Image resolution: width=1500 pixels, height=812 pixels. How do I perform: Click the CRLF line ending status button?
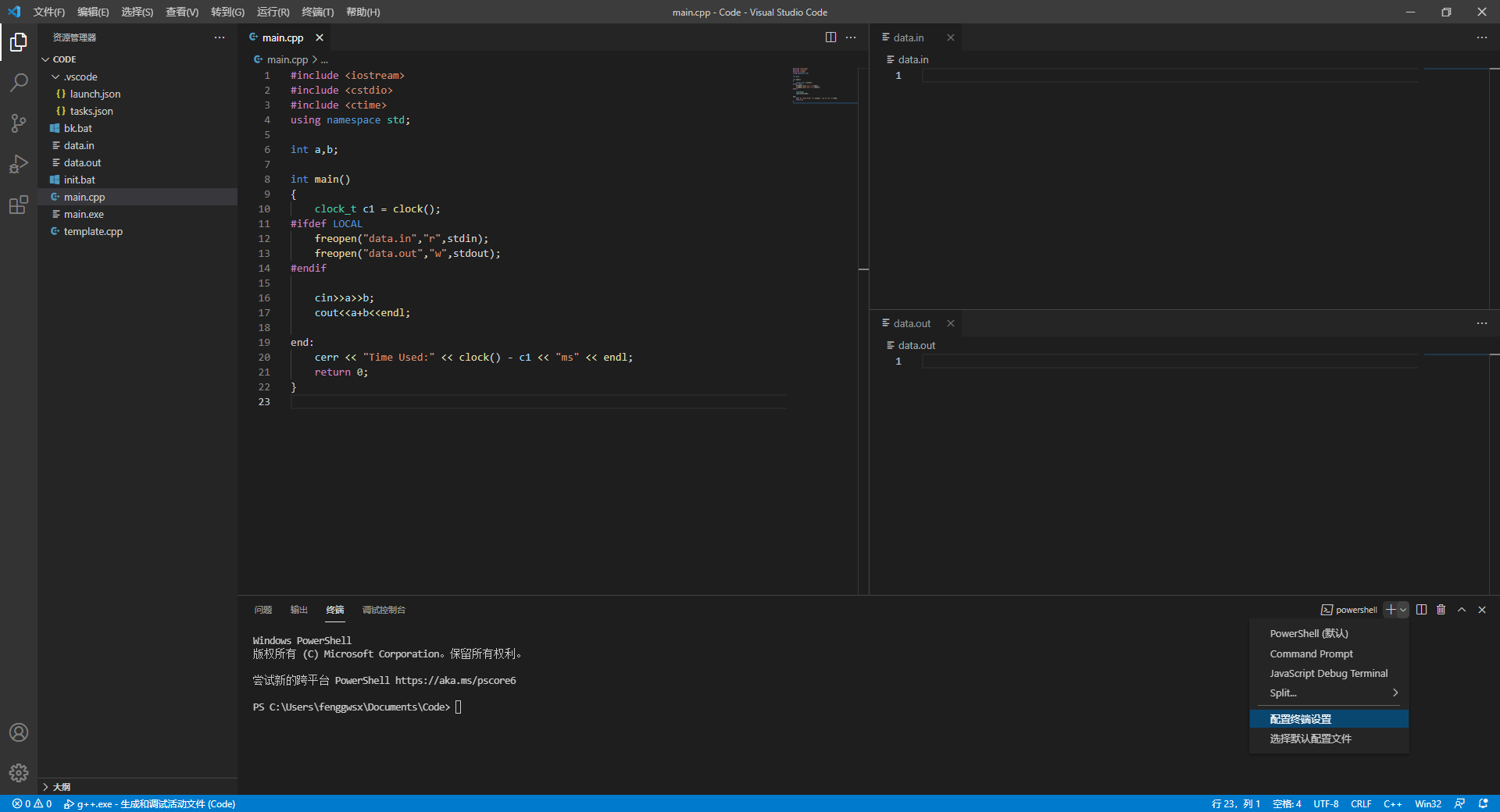click(1361, 803)
